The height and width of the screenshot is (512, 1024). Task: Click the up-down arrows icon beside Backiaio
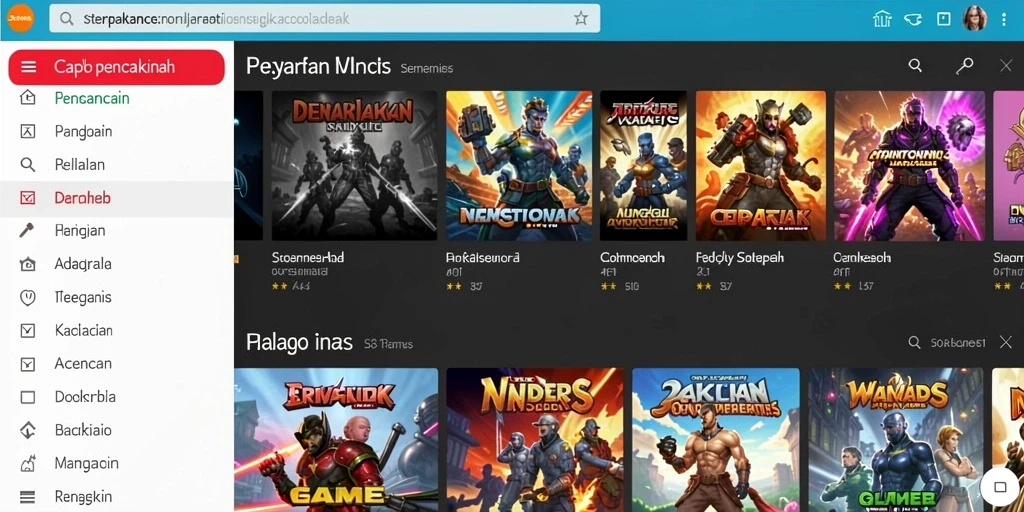[x=27, y=430]
